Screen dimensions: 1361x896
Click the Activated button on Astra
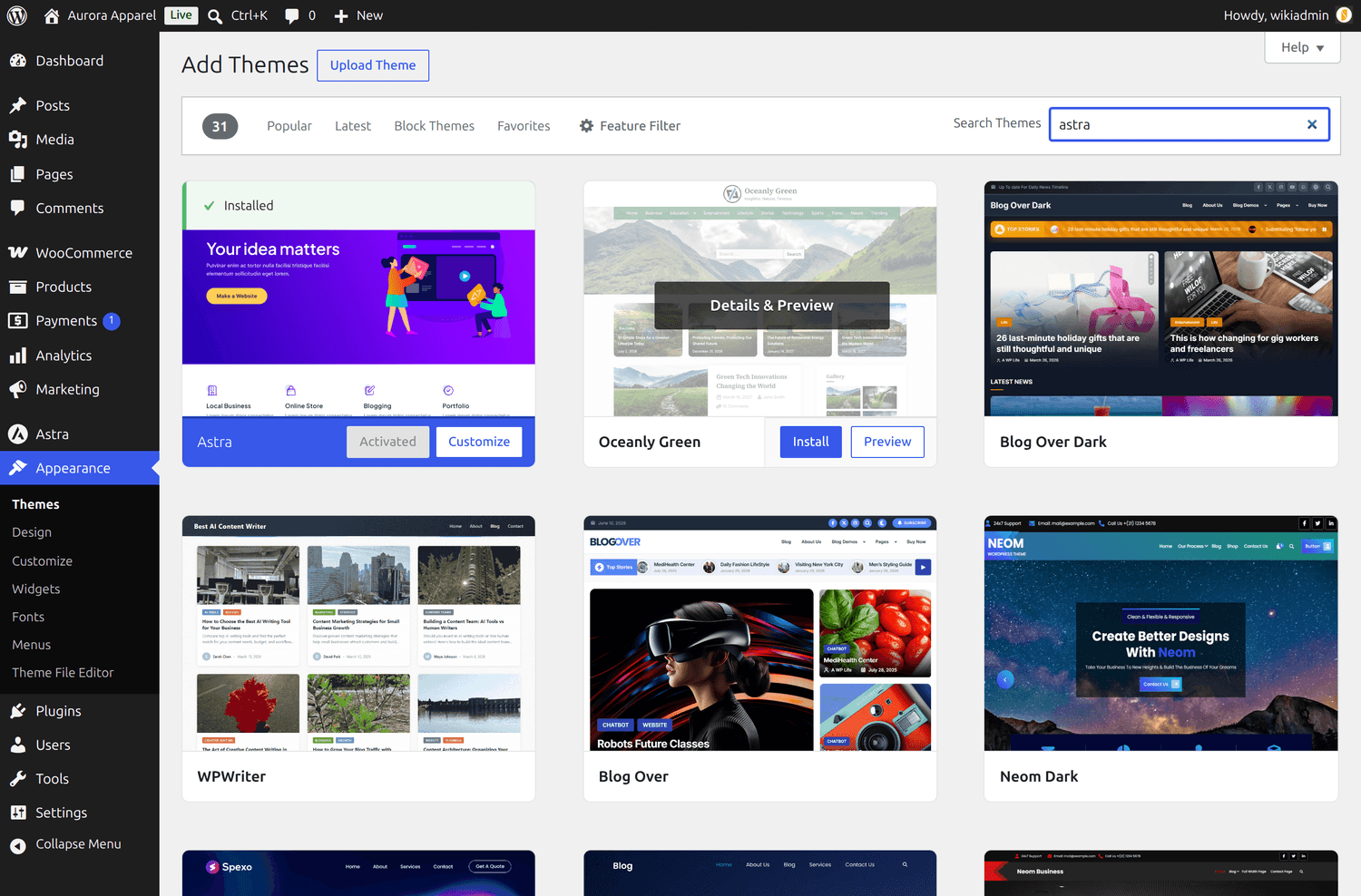tap(387, 442)
